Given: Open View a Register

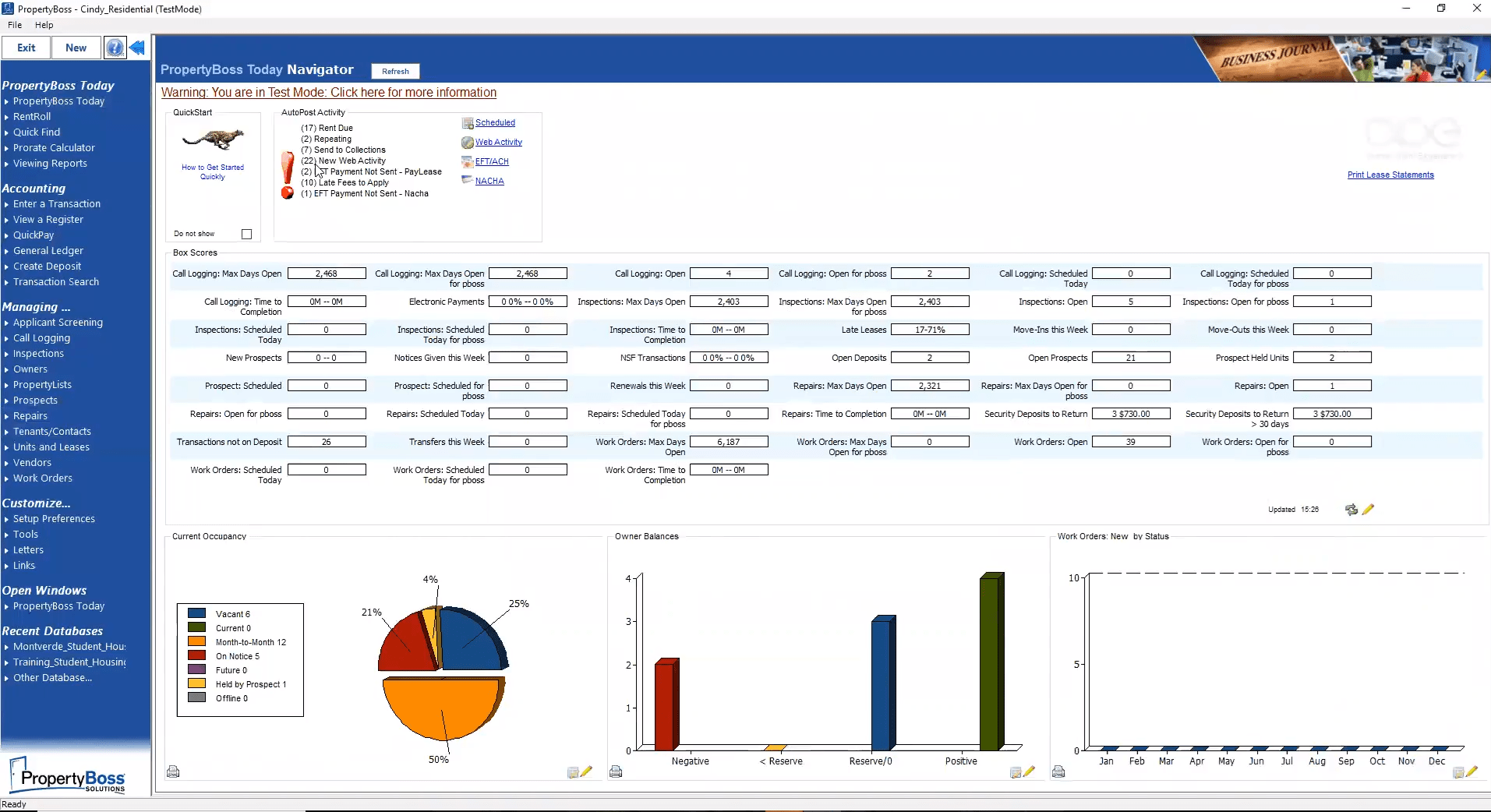Looking at the screenshot, I should pos(48,220).
